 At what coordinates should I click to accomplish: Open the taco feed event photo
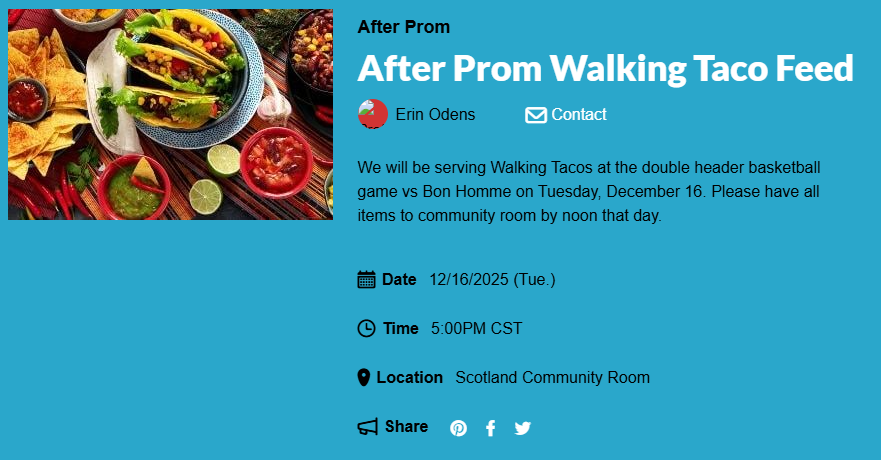[170, 114]
